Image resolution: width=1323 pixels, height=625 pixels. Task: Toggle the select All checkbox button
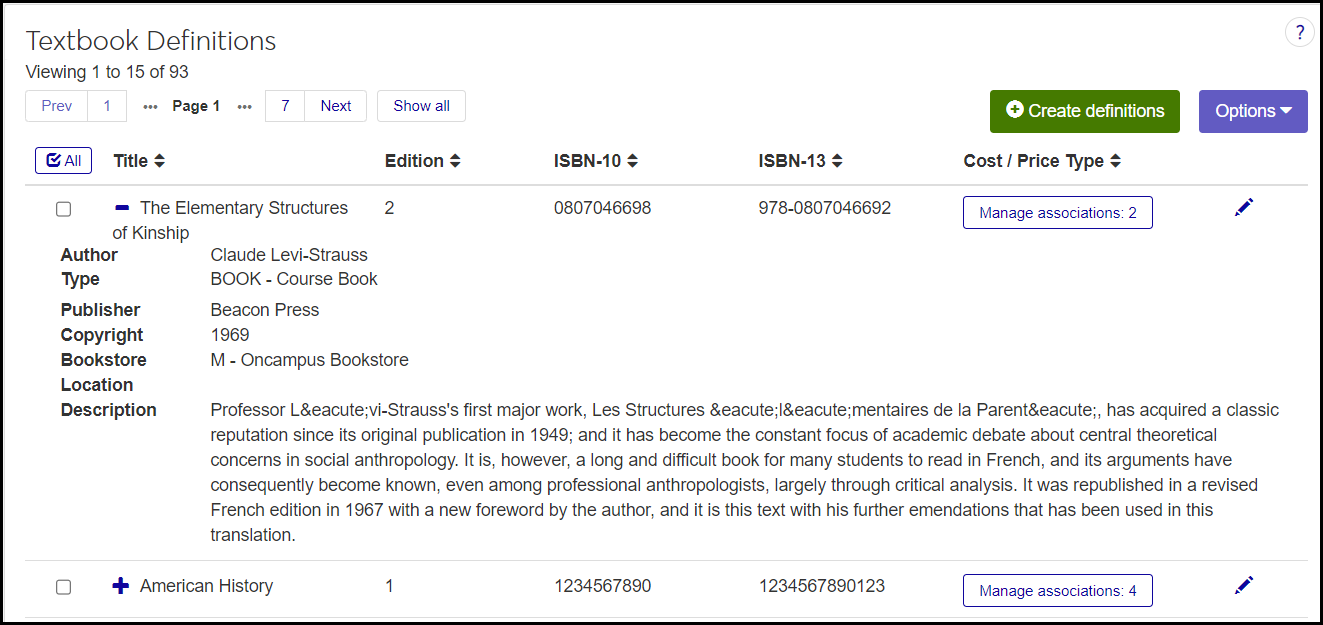point(64,161)
